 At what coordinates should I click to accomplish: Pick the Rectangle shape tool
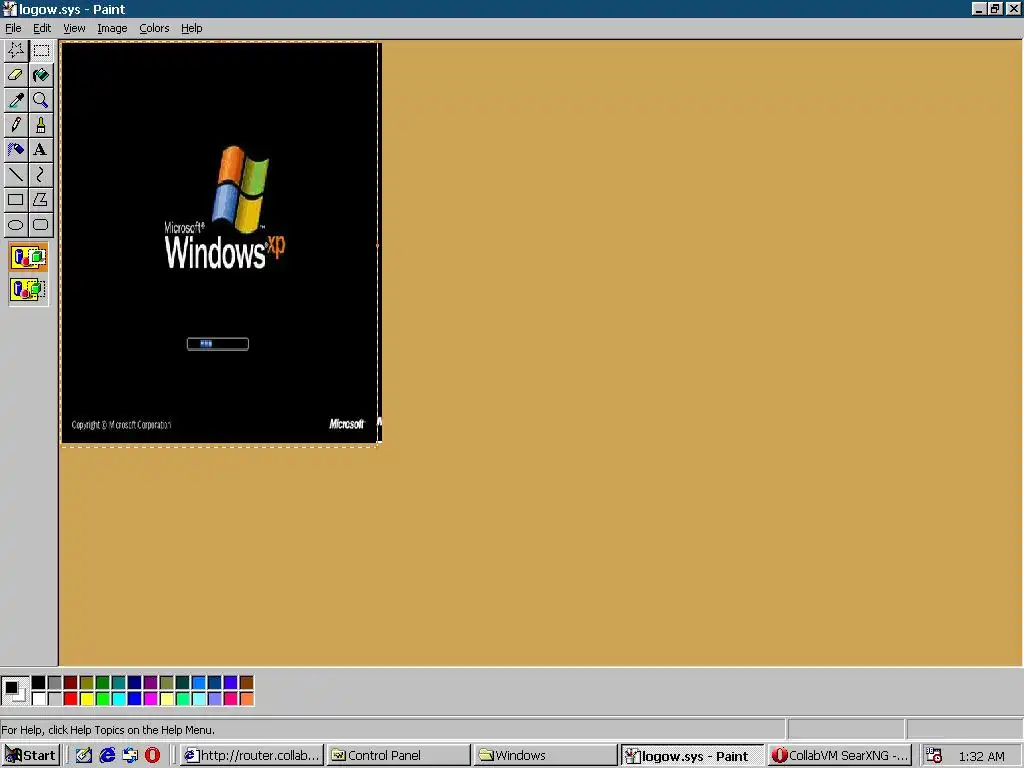pos(16,199)
